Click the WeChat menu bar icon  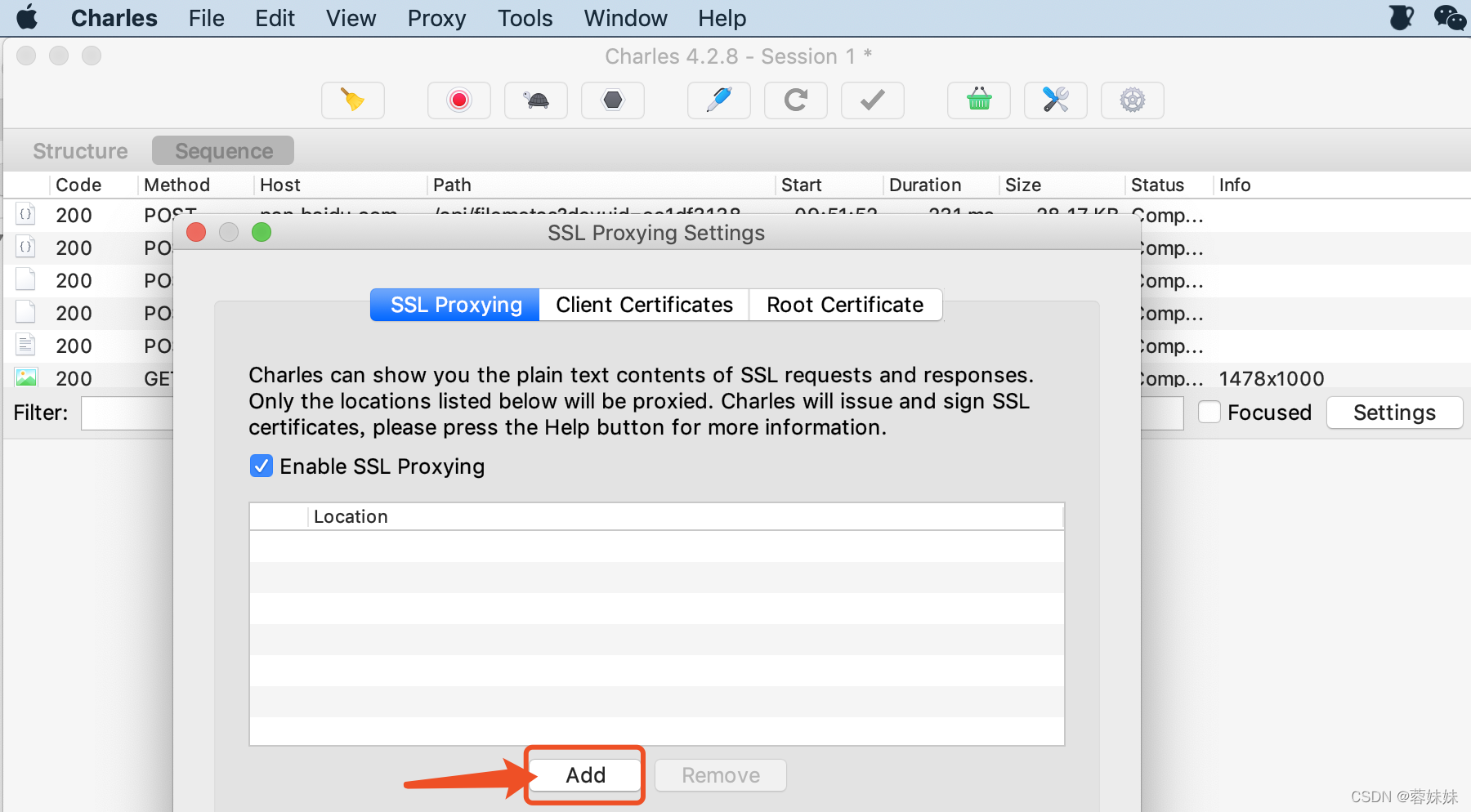pos(1450,17)
